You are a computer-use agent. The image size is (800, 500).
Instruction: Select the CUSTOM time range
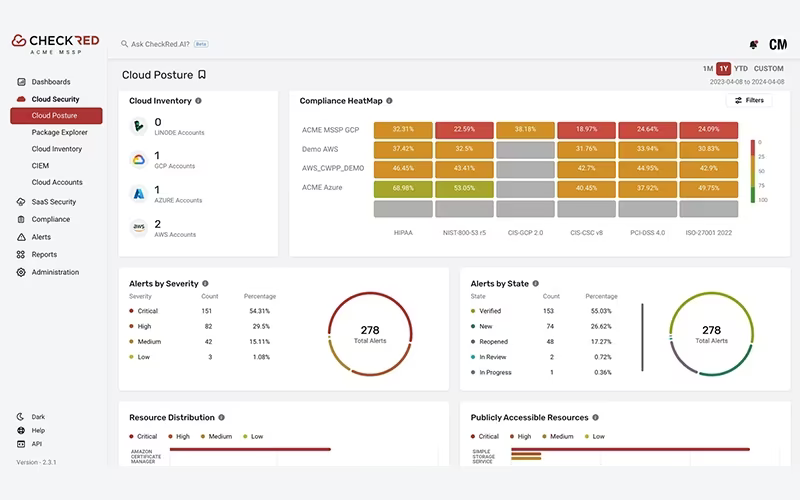[768, 68]
